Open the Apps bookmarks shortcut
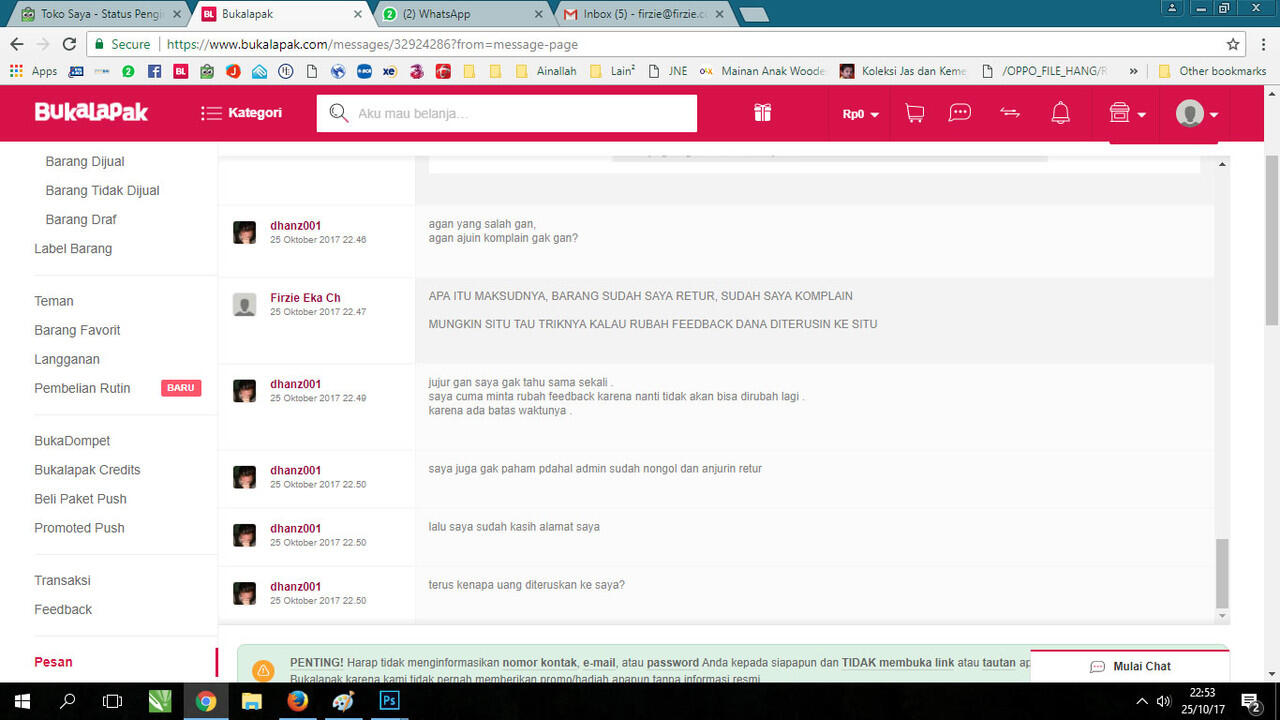This screenshot has width=1280, height=720. click(x=34, y=71)
